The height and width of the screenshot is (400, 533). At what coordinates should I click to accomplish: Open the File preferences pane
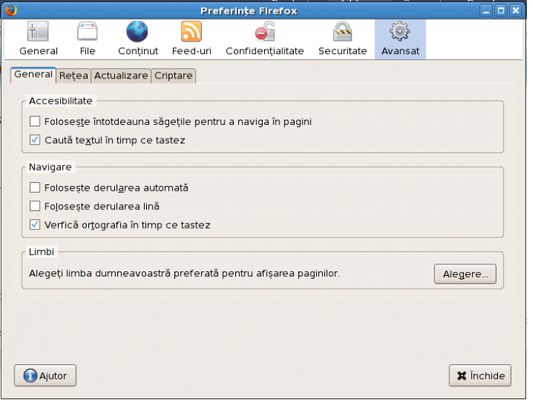(87, 39)
